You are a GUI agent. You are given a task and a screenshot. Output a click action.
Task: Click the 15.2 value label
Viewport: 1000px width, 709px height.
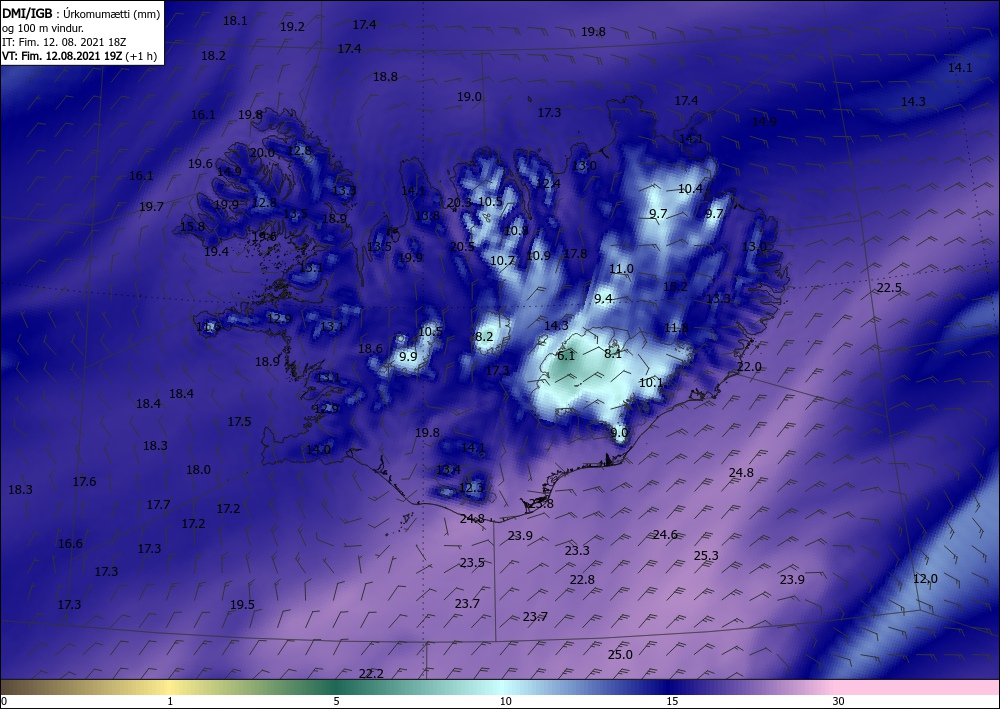coord(675,286)
